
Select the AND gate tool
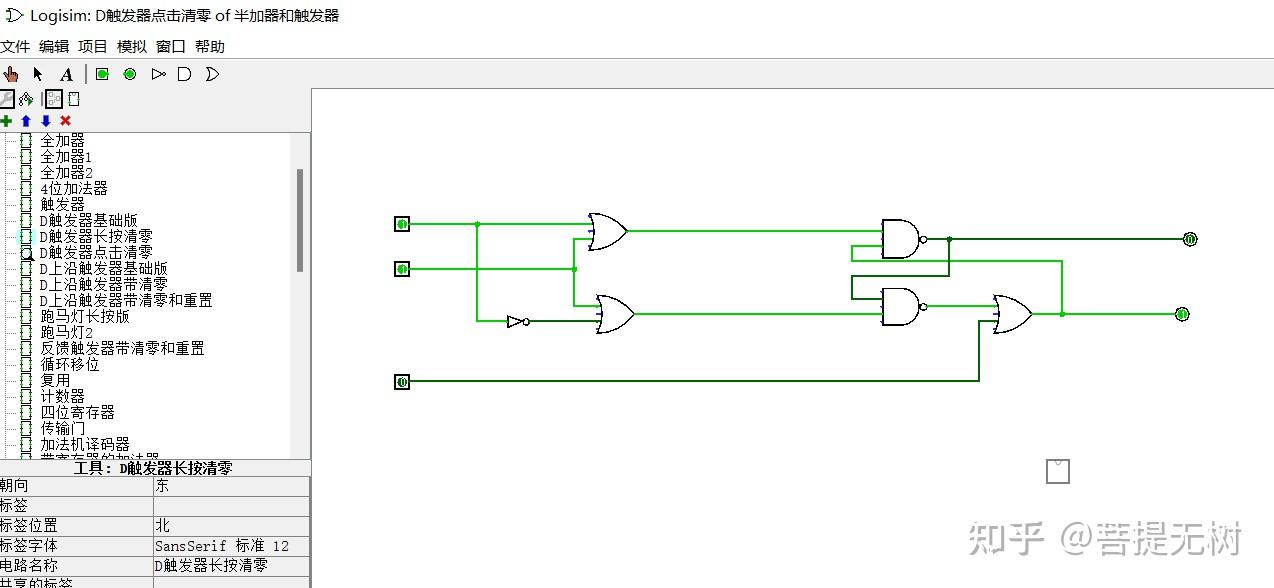184,73
